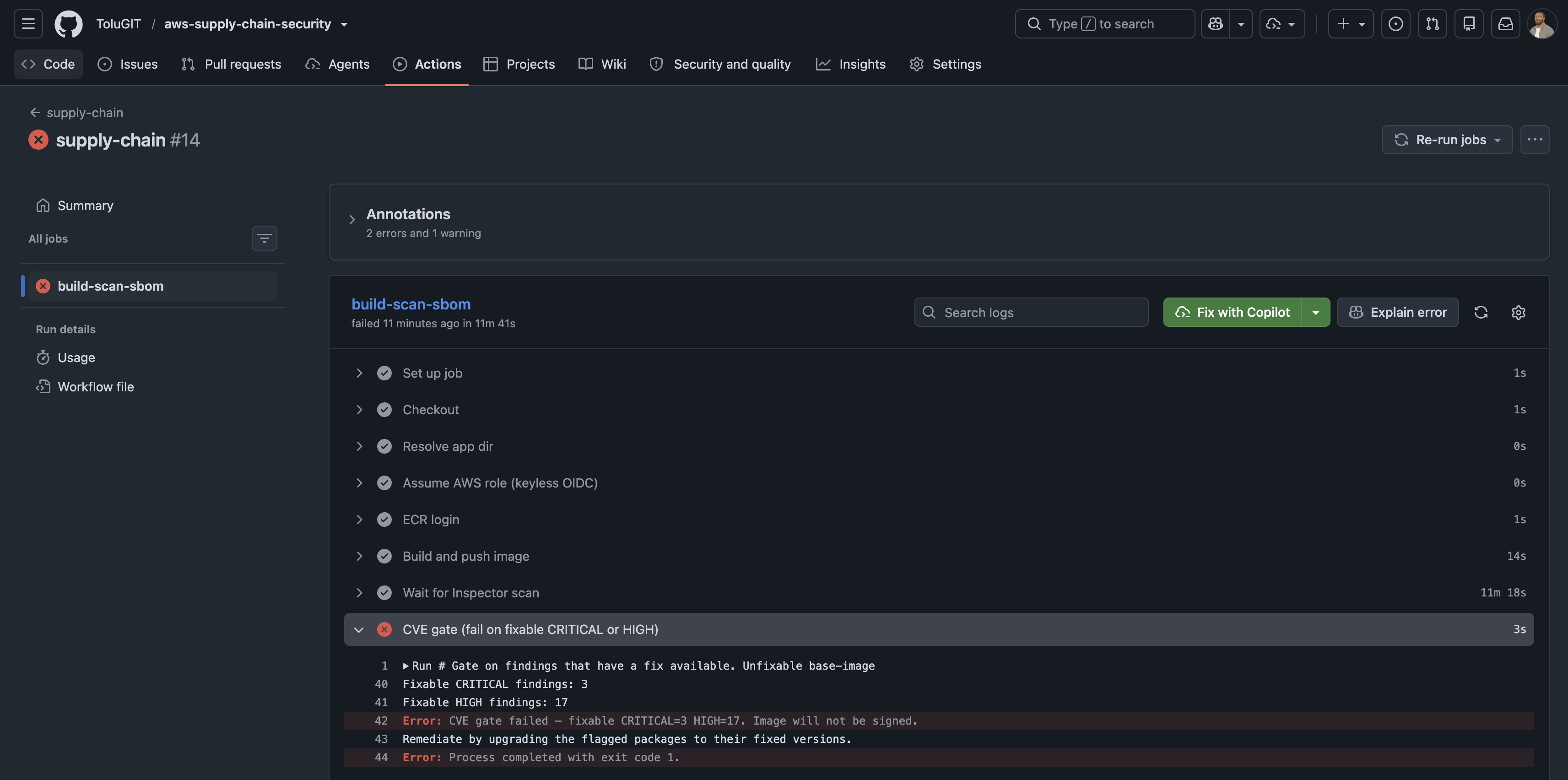Open the Workflow file page
The width and height of the screenshot is (1568, 780).
(96, 387)
